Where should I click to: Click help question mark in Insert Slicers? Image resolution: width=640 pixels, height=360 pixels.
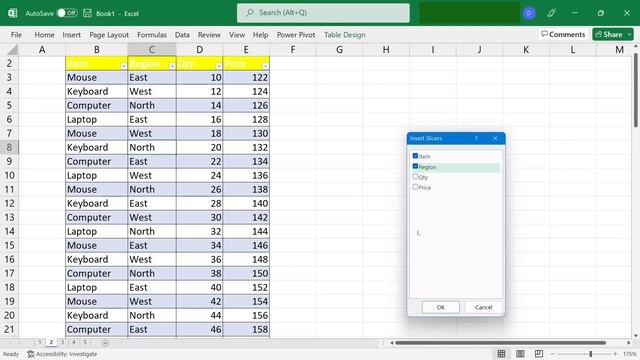pyautogui.click(x=476, y=138)
